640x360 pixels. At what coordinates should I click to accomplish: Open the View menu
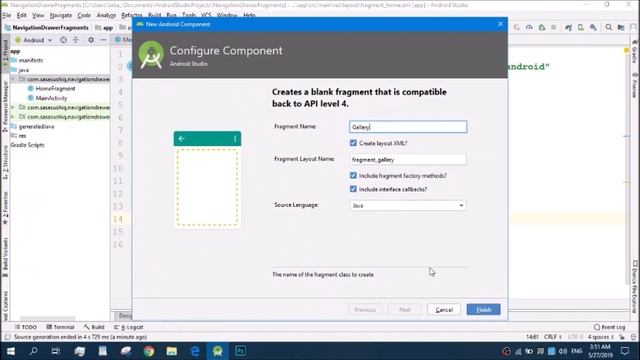coord(38,15)
